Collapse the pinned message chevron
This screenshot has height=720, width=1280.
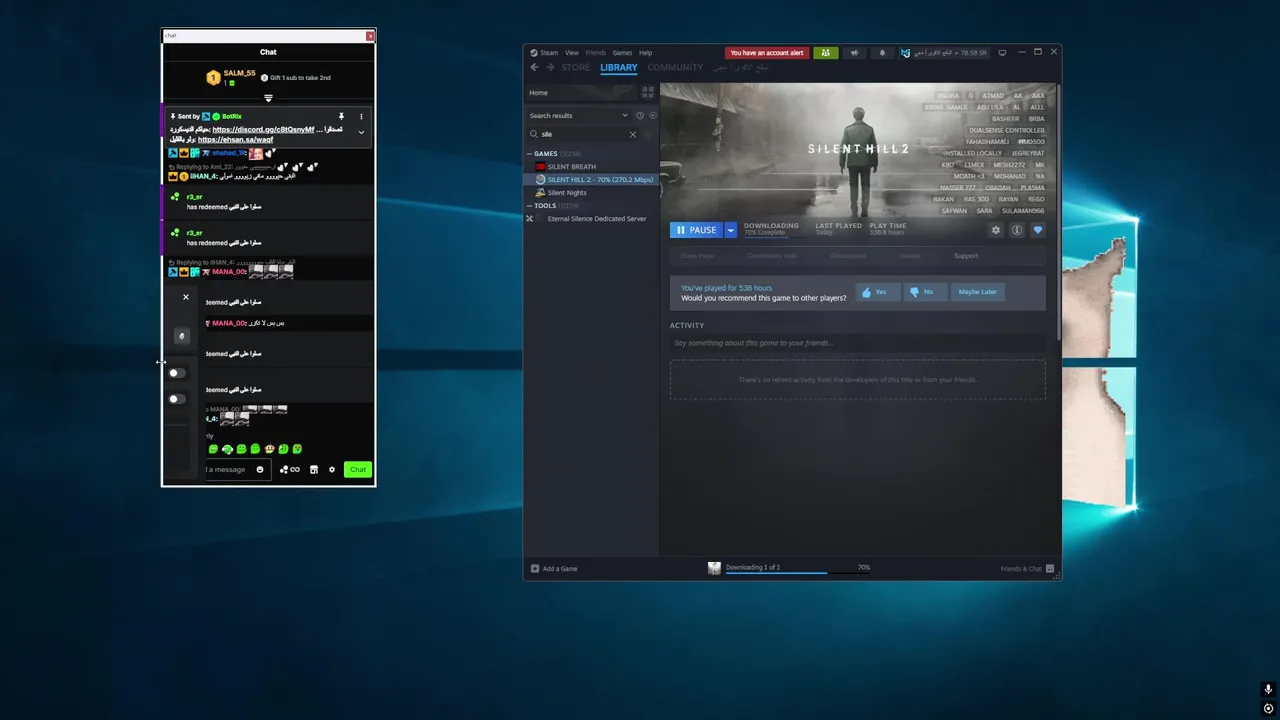coord(361,133)
